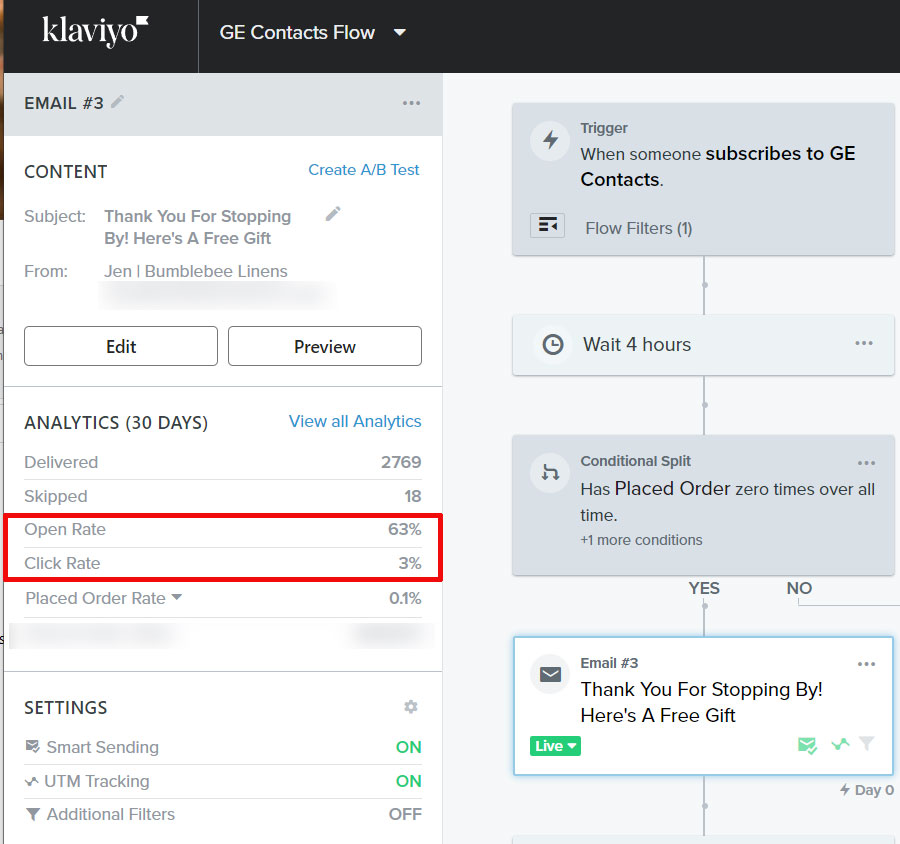
Task: Open the Live status dropdown
Action: (557, 746)
